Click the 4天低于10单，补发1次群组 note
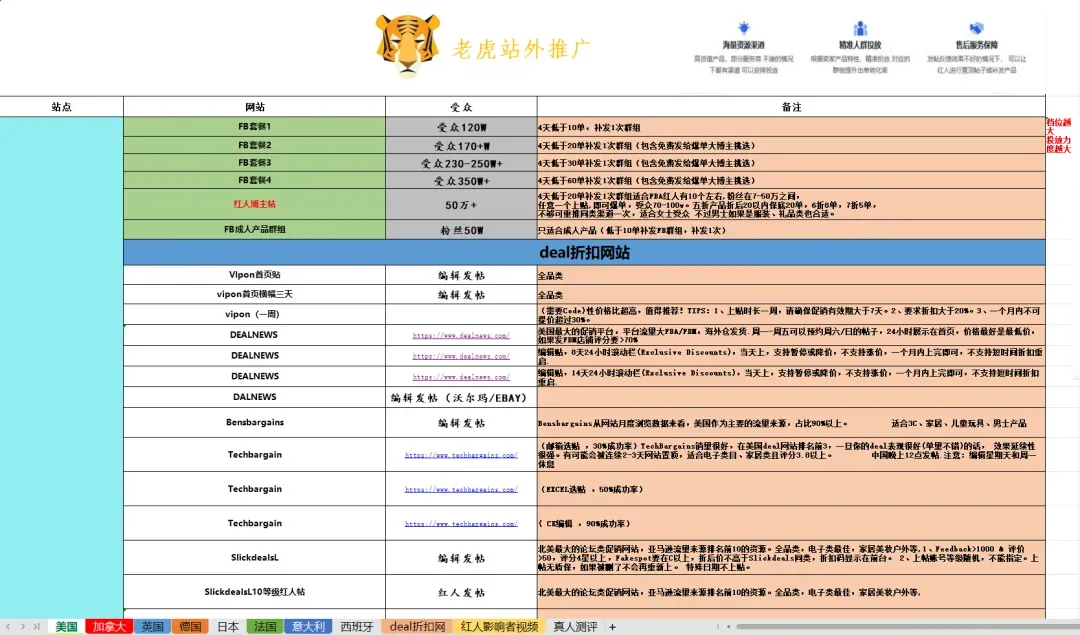Image resolution: width=1080 pixels, height=635 pixels. point(791,127)
